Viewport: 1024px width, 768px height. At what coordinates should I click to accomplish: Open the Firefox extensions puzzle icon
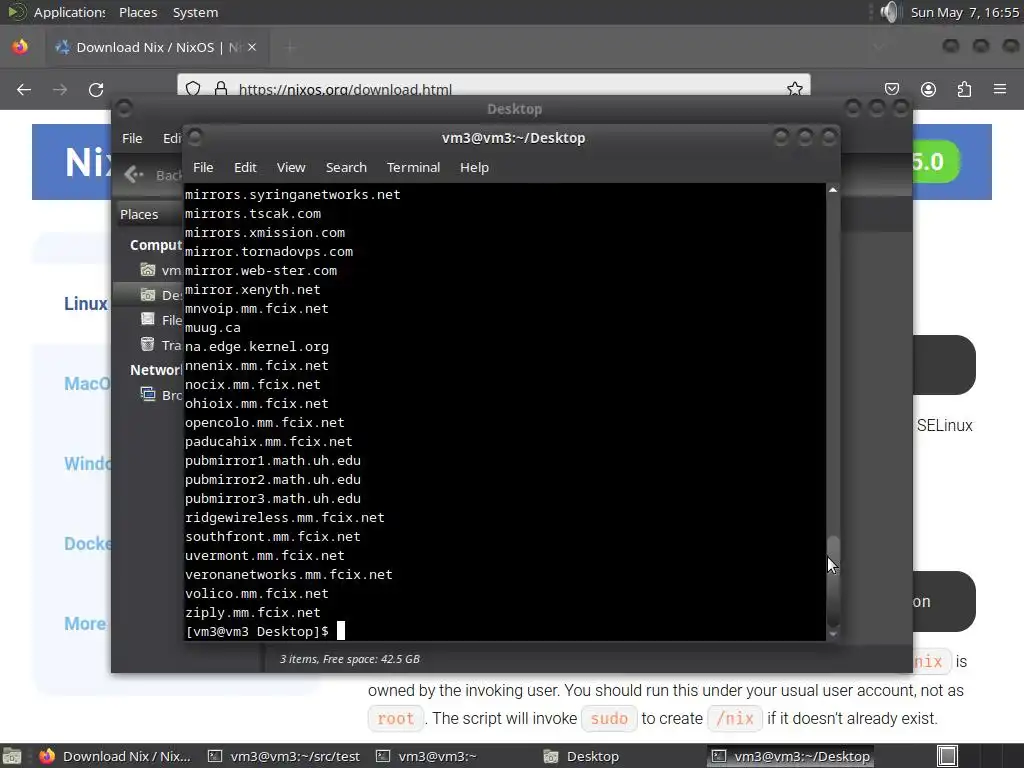tap(964, 89)
